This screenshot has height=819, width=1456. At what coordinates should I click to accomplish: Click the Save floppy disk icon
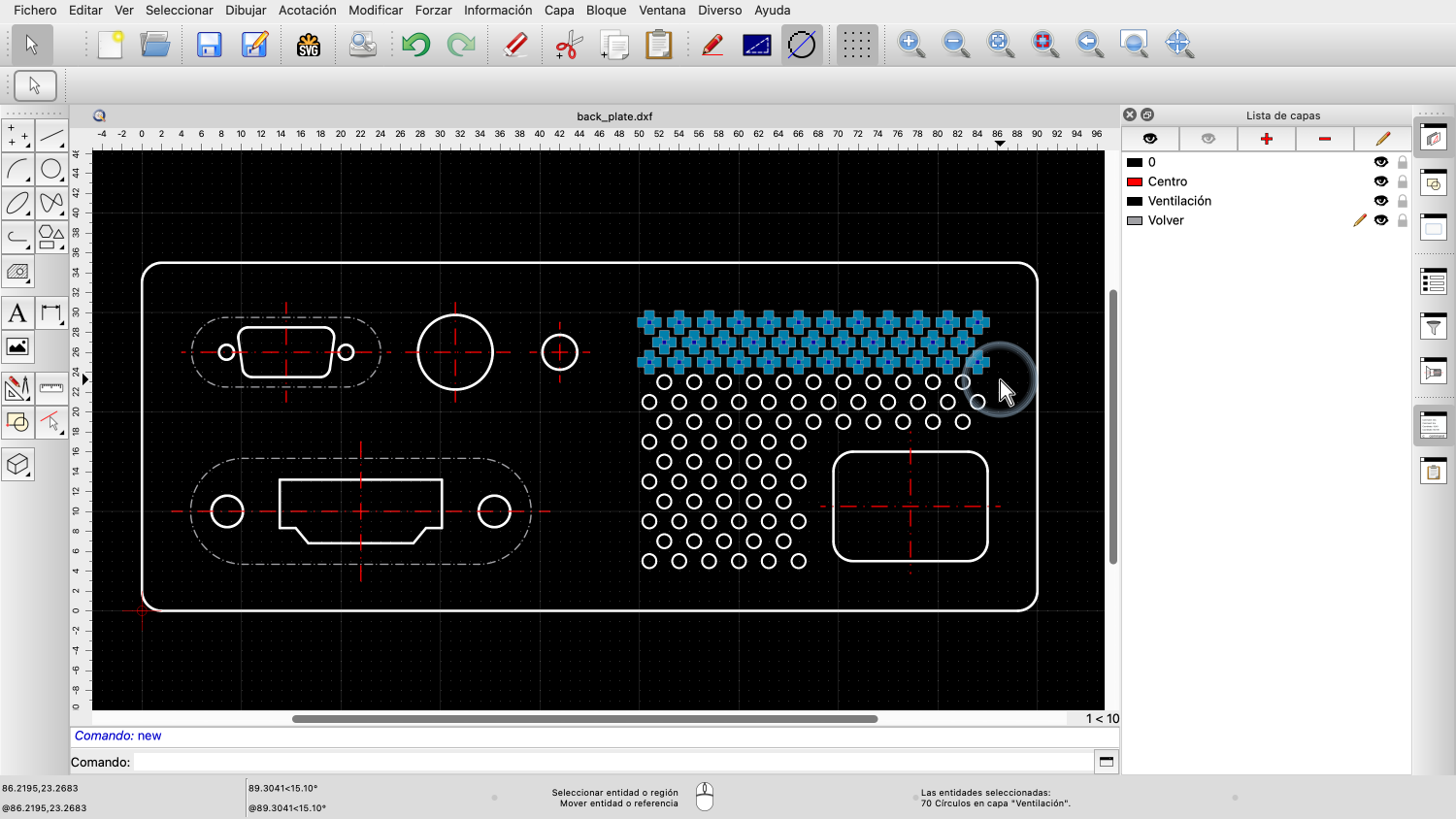(x=209, y=45)
